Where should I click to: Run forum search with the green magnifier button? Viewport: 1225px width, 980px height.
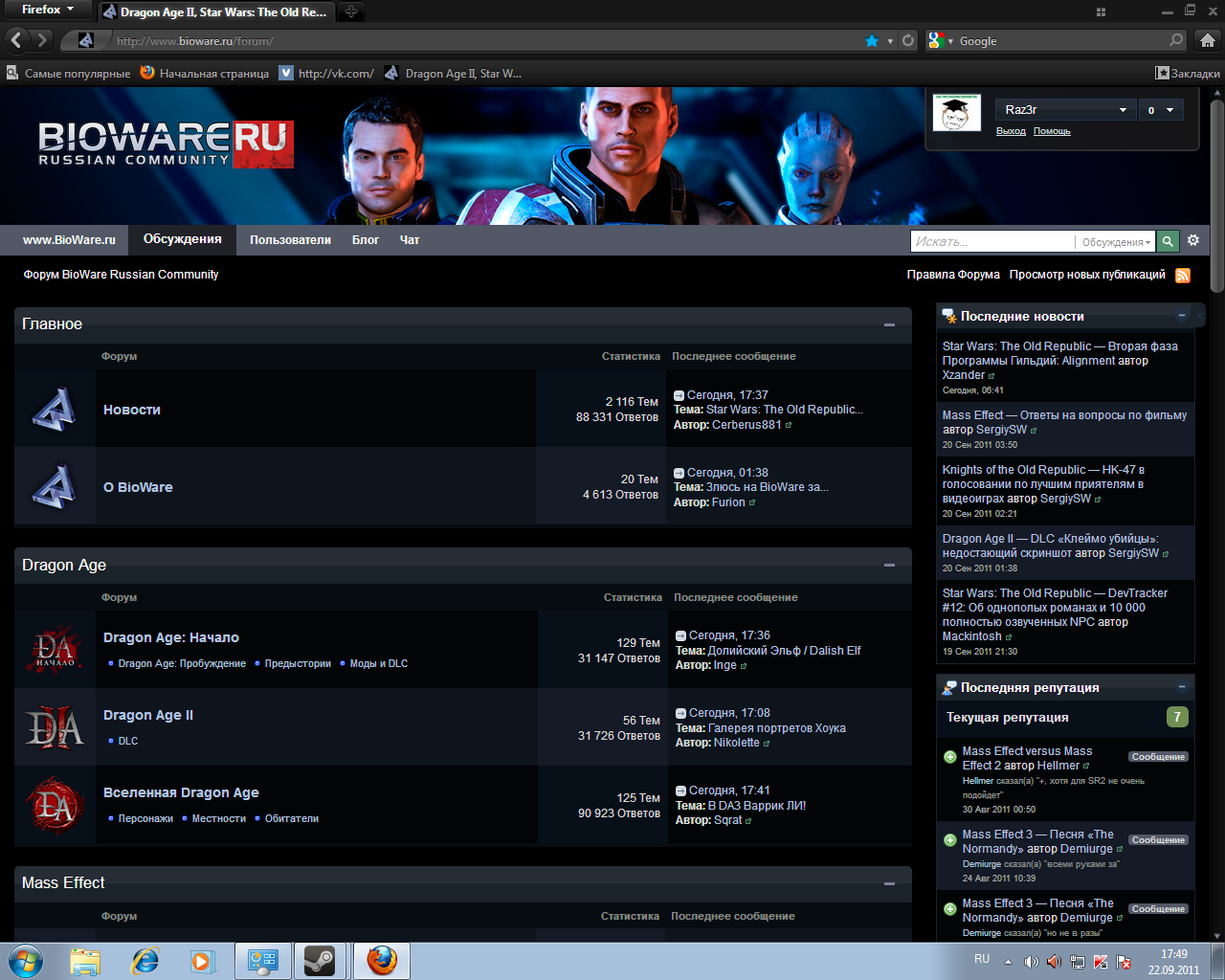[1168, 241]
